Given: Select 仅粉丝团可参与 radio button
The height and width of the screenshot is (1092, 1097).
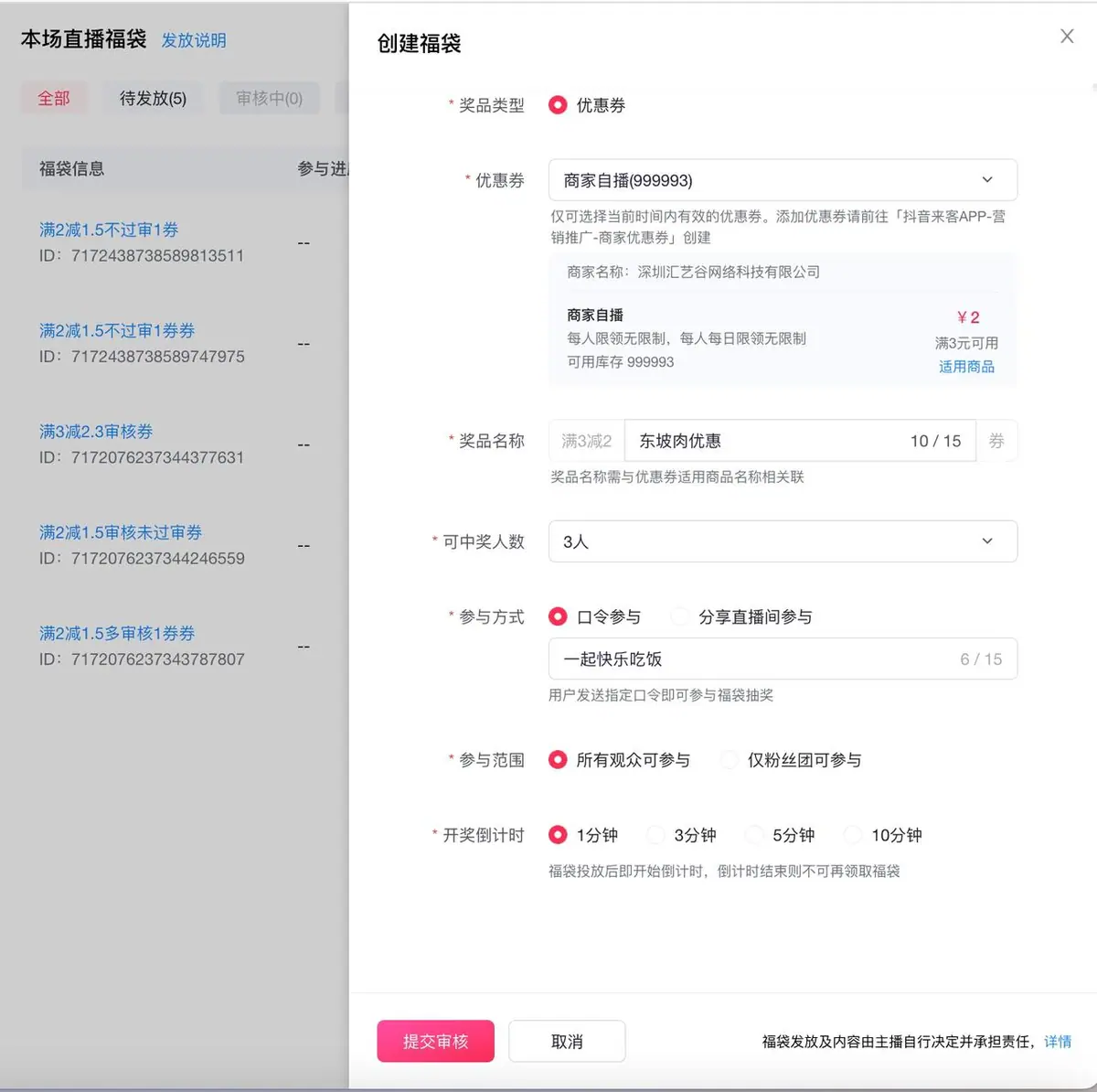Looking at the screenshot, I should (x=730, y=760).
